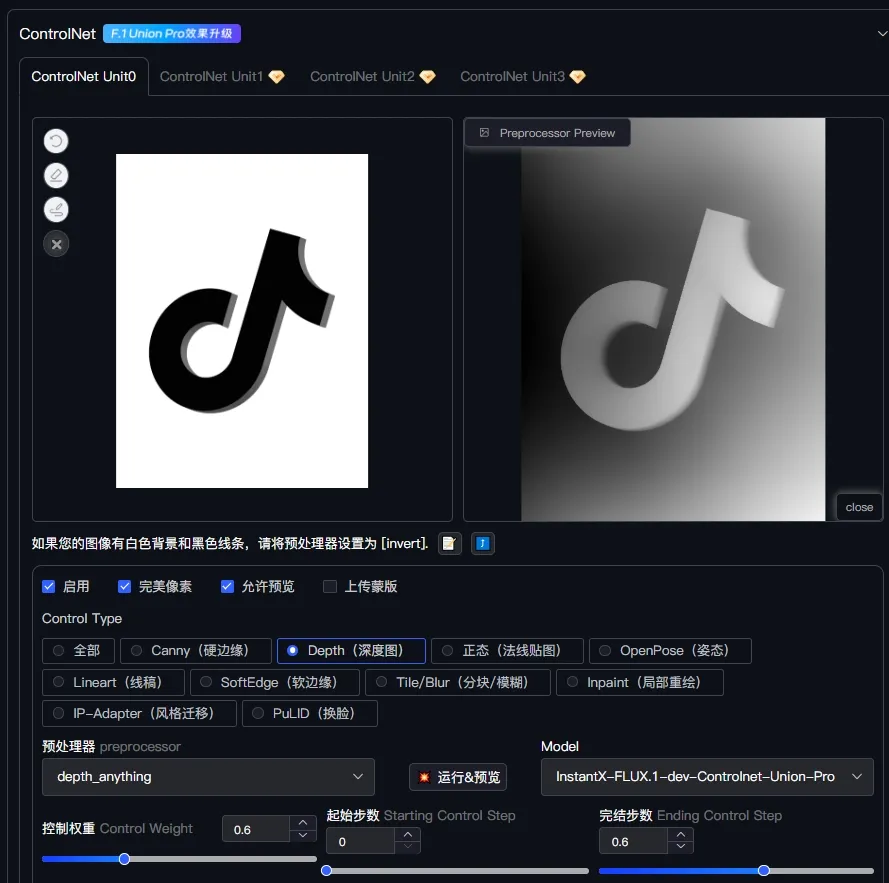Screen dimensions: 889x883
Task: Click the diamond icon on ControlNet Unit2
Action: [x=427, y=77]
